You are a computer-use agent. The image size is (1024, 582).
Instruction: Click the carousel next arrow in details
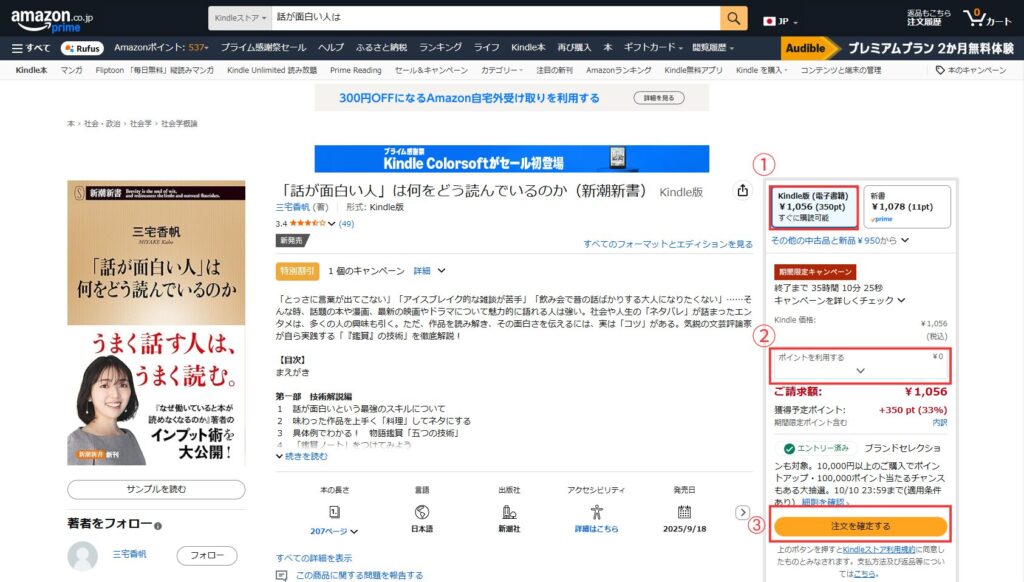tap(742, 512)
